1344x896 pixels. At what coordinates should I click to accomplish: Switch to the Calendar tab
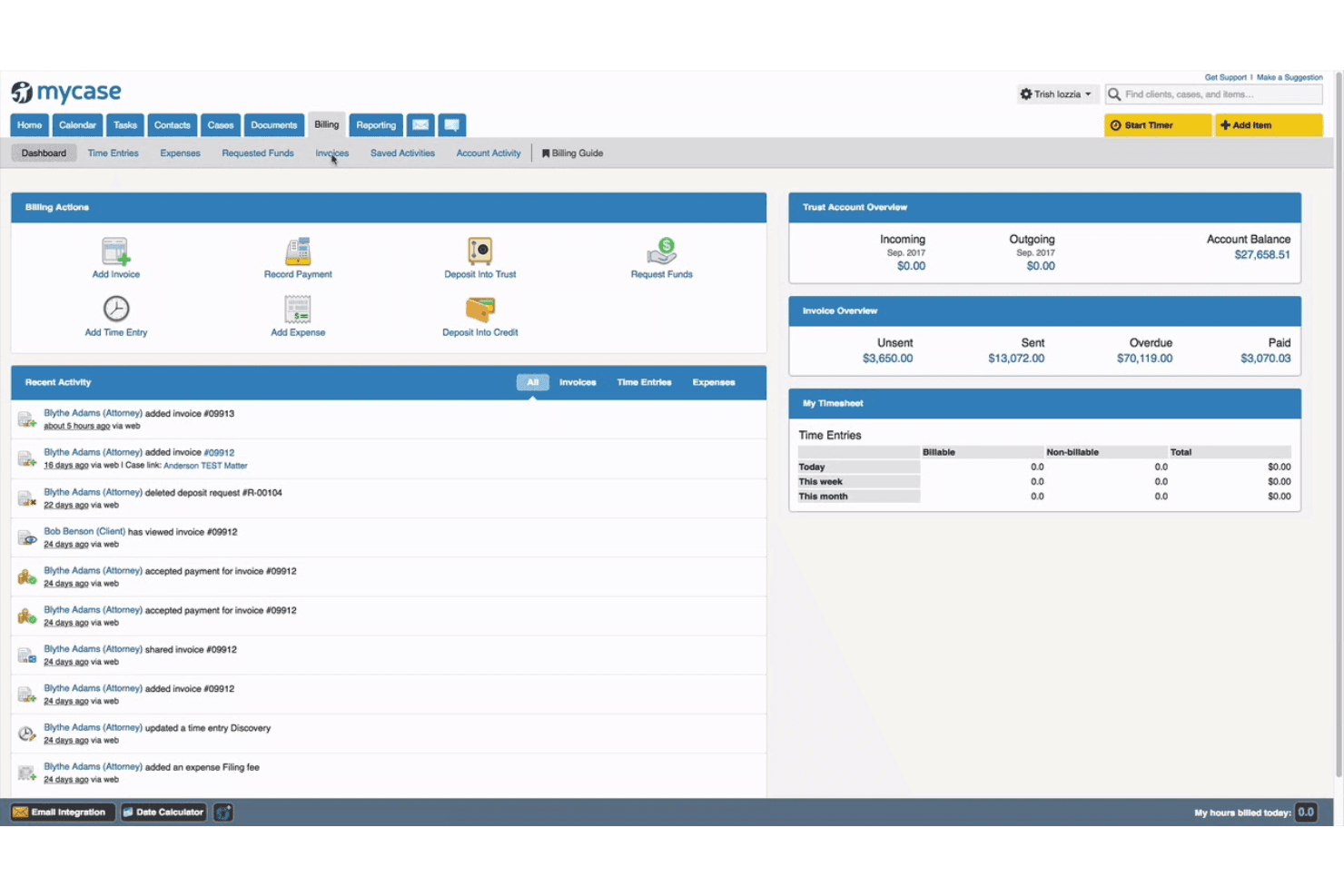[77, 125]
